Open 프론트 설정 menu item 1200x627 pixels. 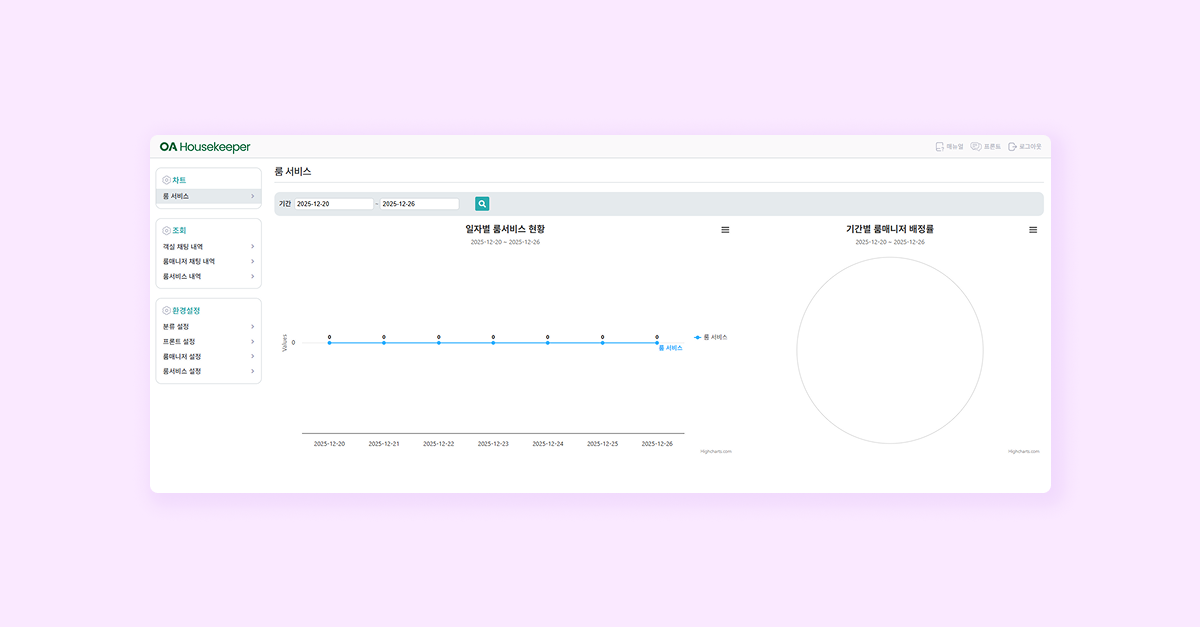209,341
